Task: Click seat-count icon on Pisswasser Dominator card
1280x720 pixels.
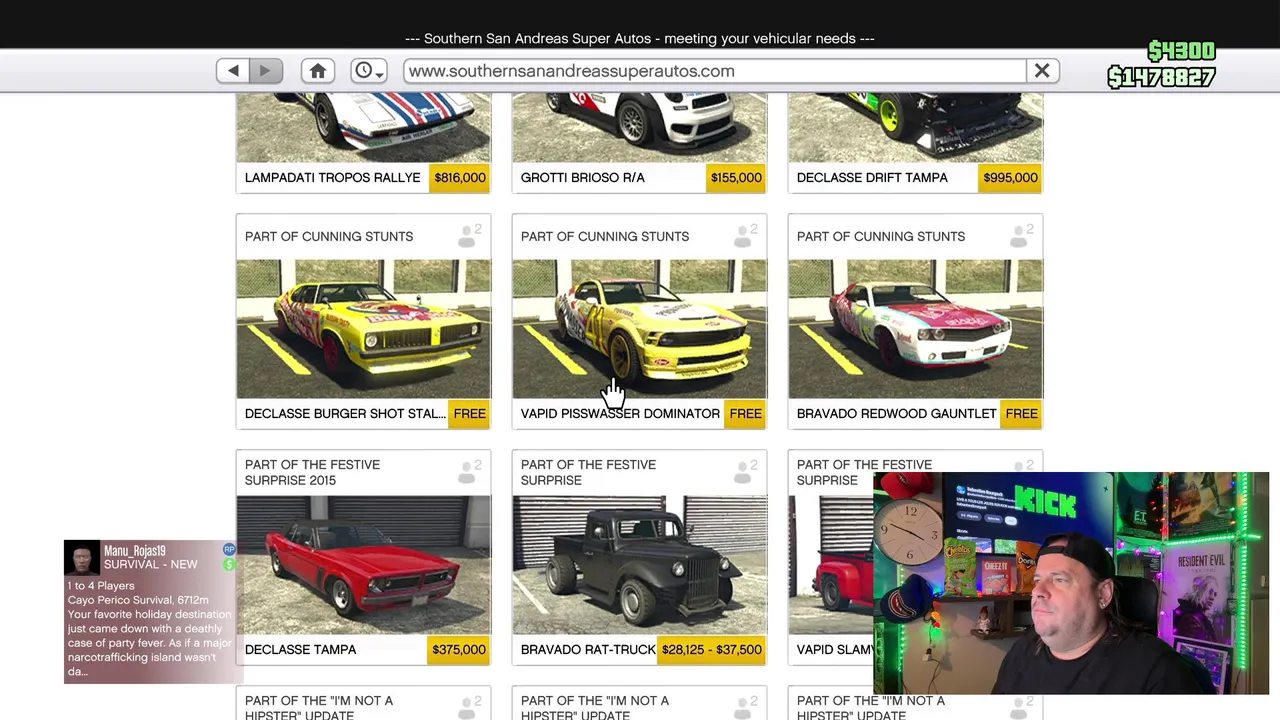Action: [x=745, y=236]
